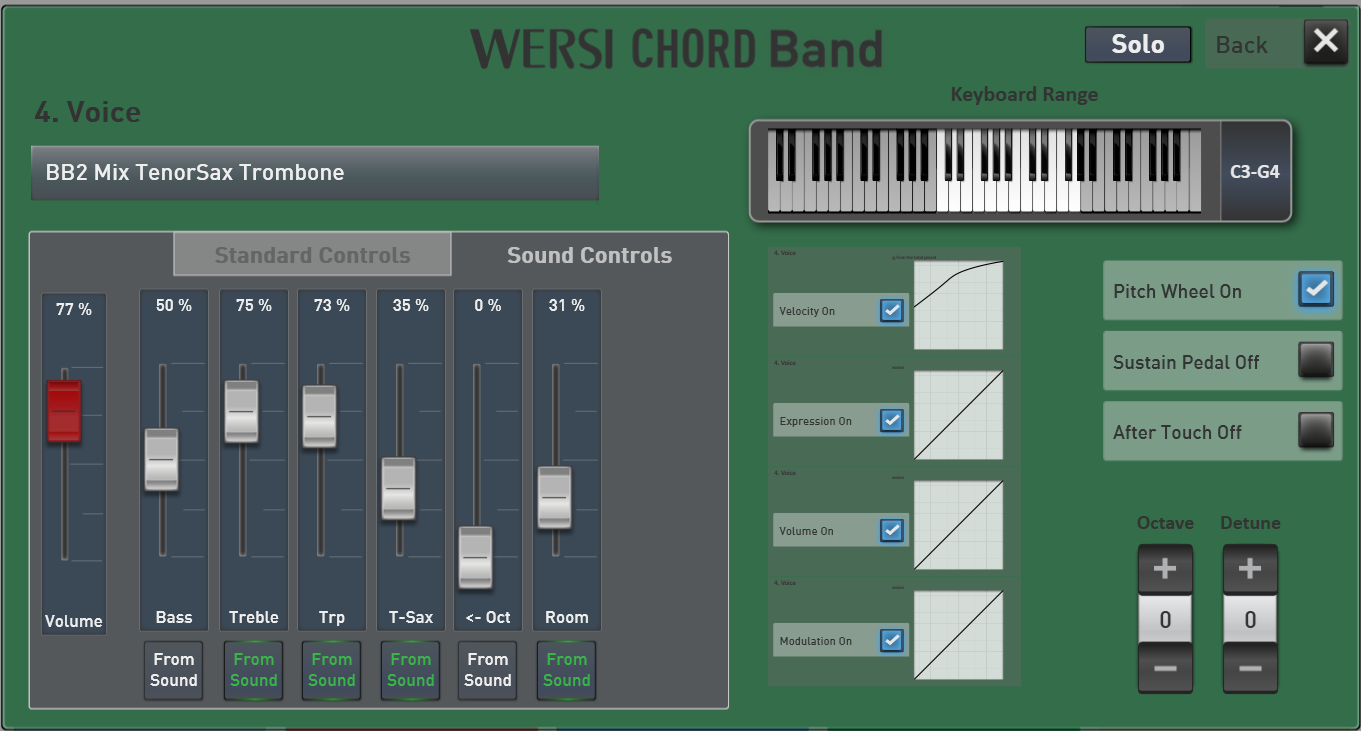Click the Octave value field showing 0
This screenshot has height=731, width=1361.
pyautogui.click(x=1165, y=620)
